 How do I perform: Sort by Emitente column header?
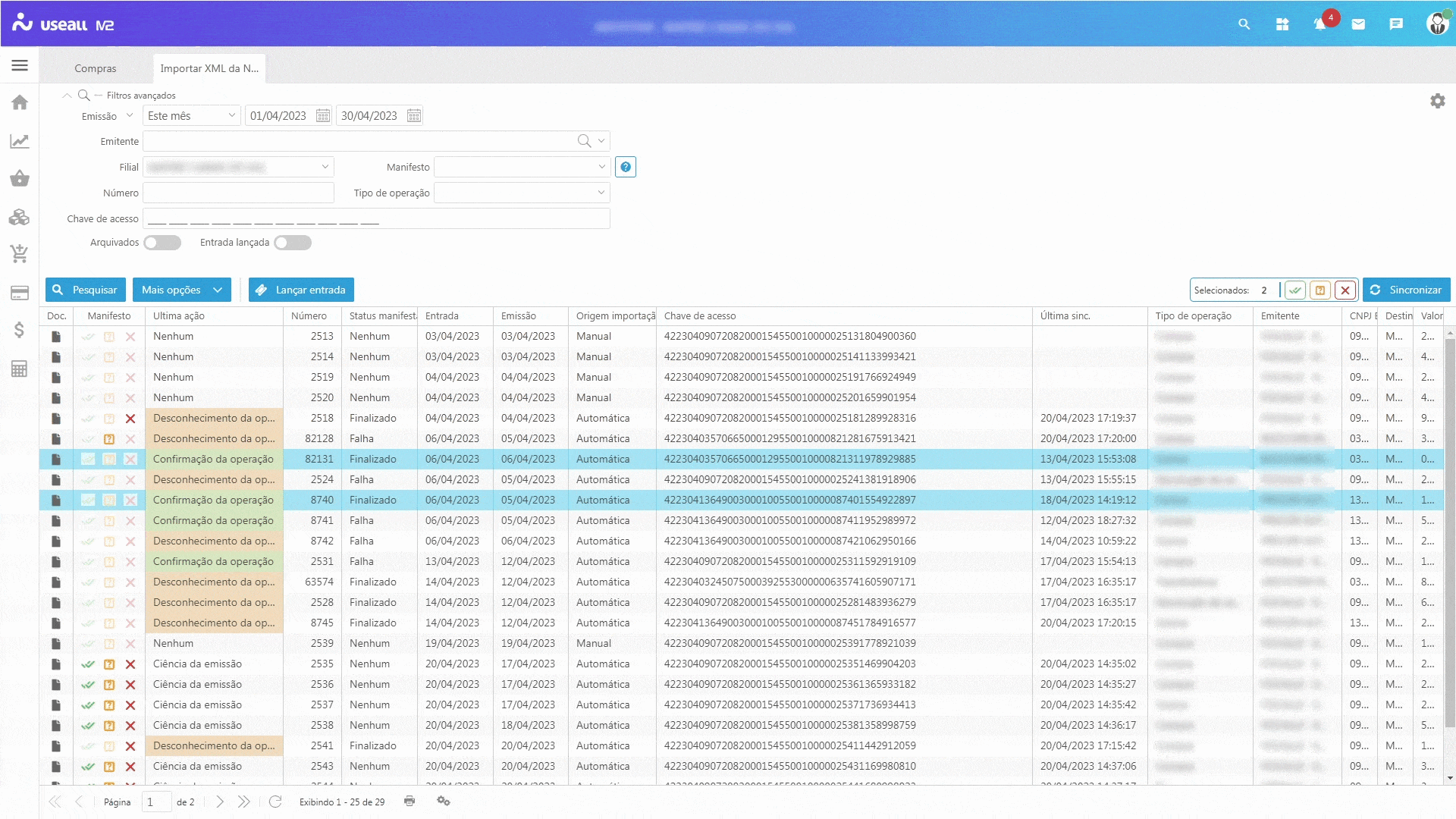(1298, 316)
